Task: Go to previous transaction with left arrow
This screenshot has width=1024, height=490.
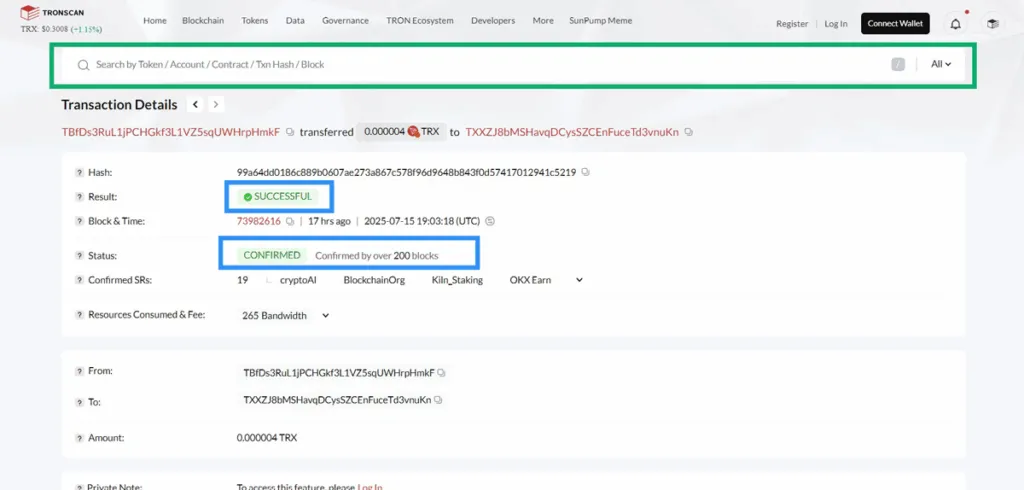Action: (x=195, y=105)
